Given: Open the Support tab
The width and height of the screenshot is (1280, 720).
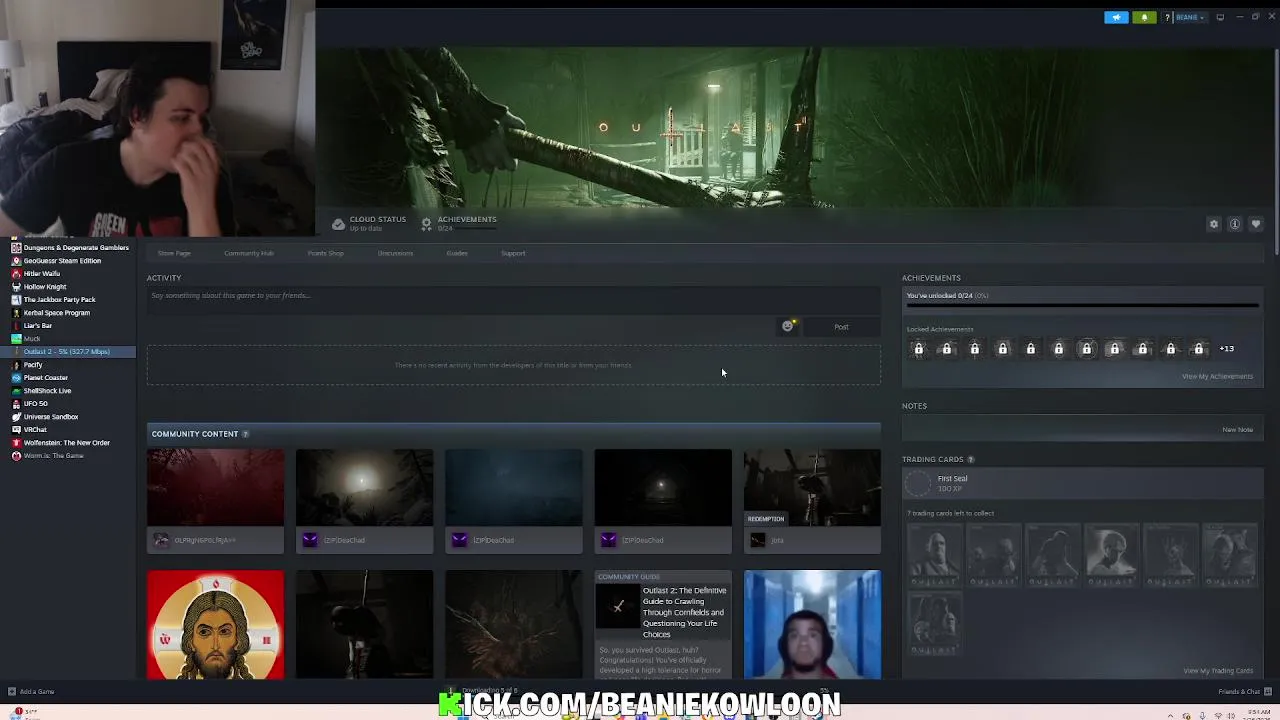Looking at the screenshot, I should point(513,253).
